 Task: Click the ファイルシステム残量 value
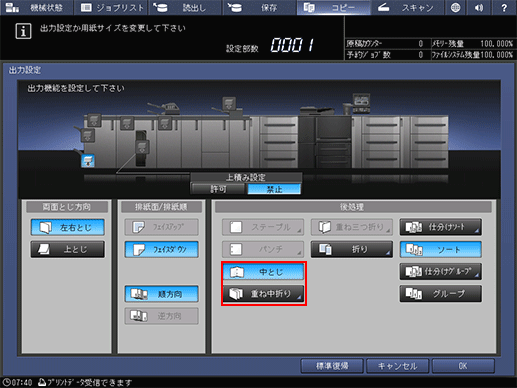496,54
